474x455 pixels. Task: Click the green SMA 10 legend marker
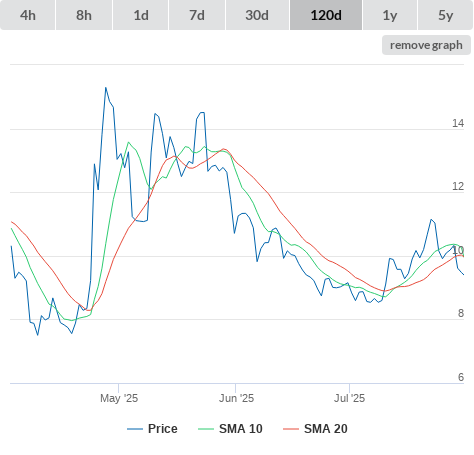coord(206,429)
